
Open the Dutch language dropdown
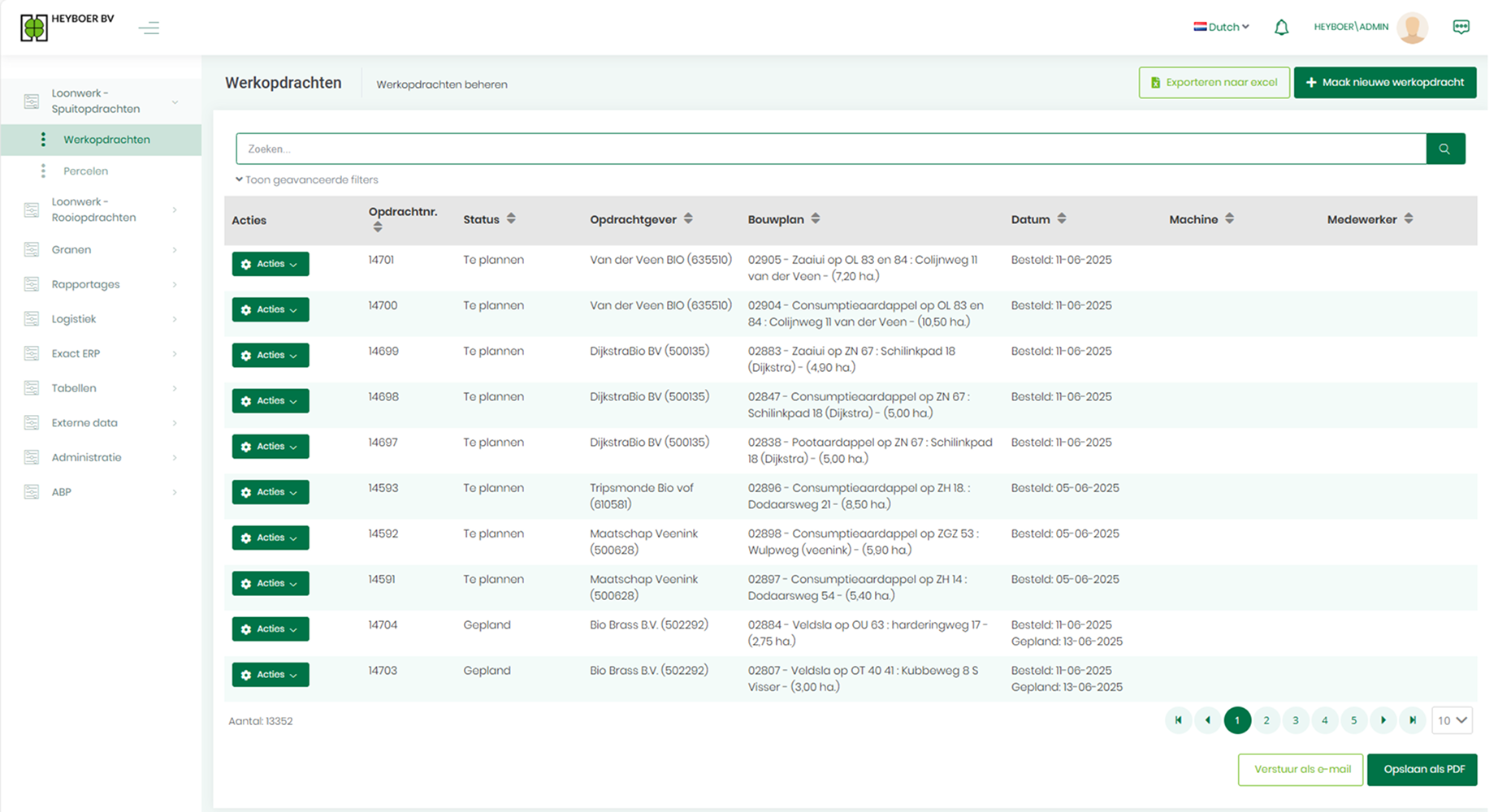(x=1221, y=27)
